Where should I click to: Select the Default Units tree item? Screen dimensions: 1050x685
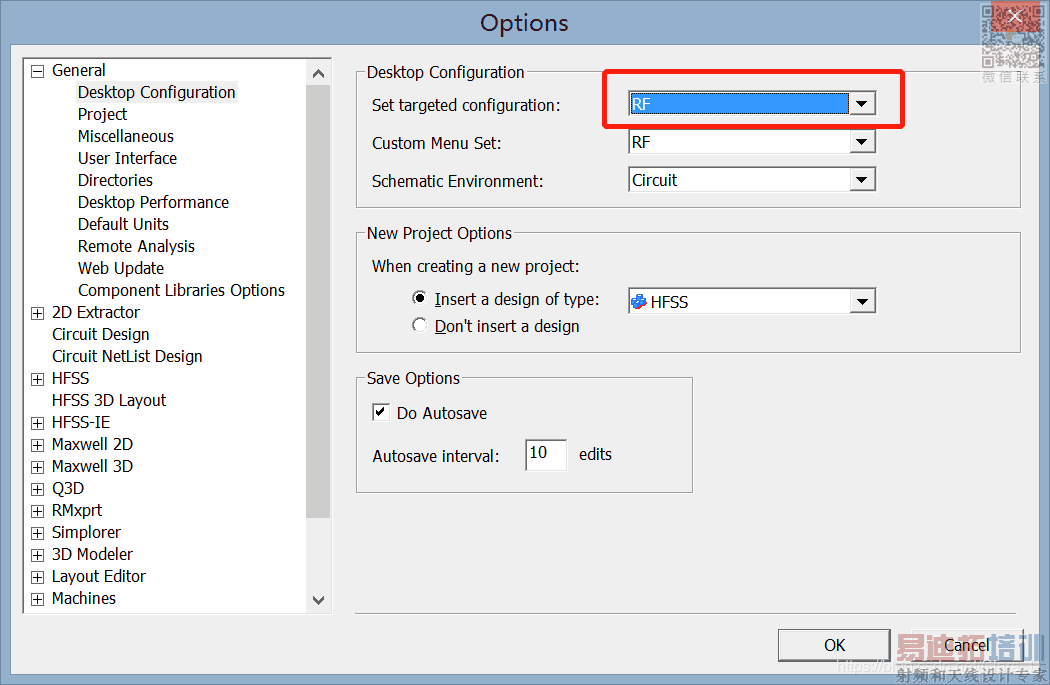[x=123, y=224]
